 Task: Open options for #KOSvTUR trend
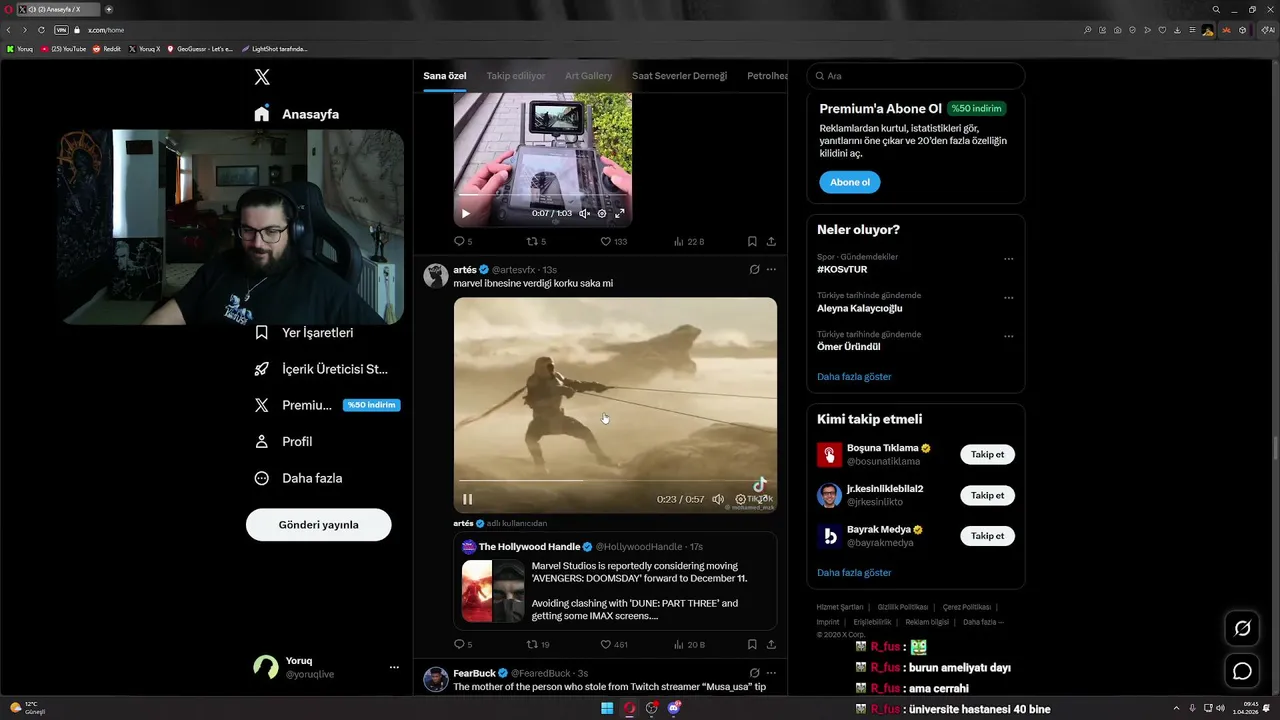pos(1008,259)
